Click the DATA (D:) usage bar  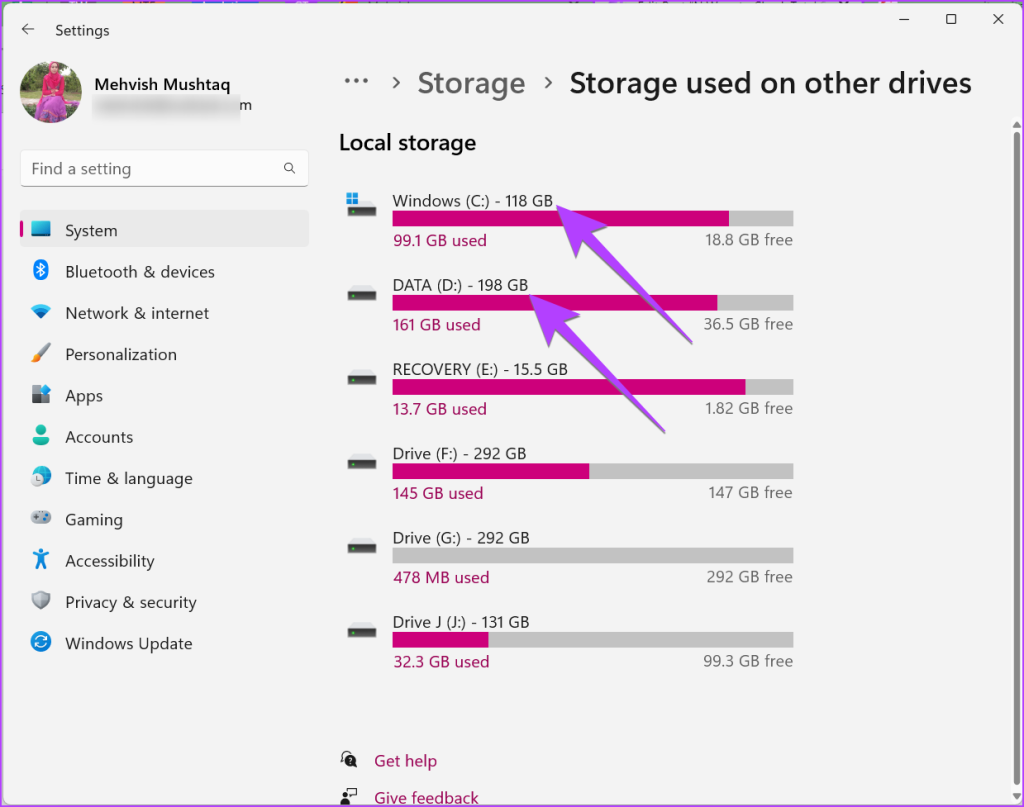click(592, 302)
